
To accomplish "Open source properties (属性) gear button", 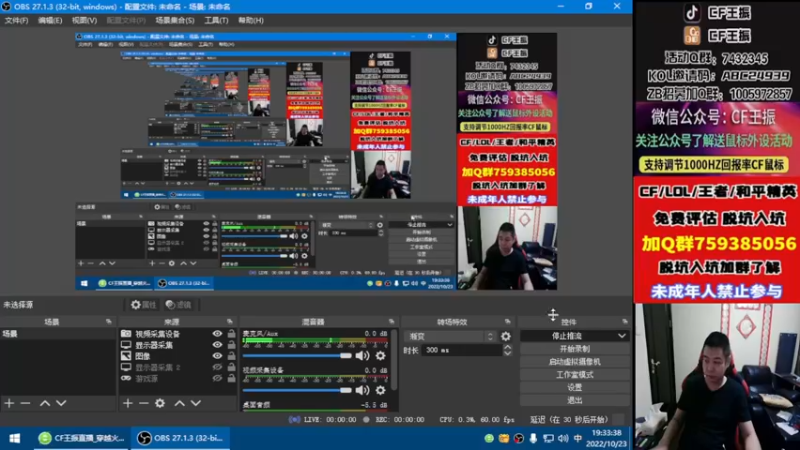I will coord(143,305).
